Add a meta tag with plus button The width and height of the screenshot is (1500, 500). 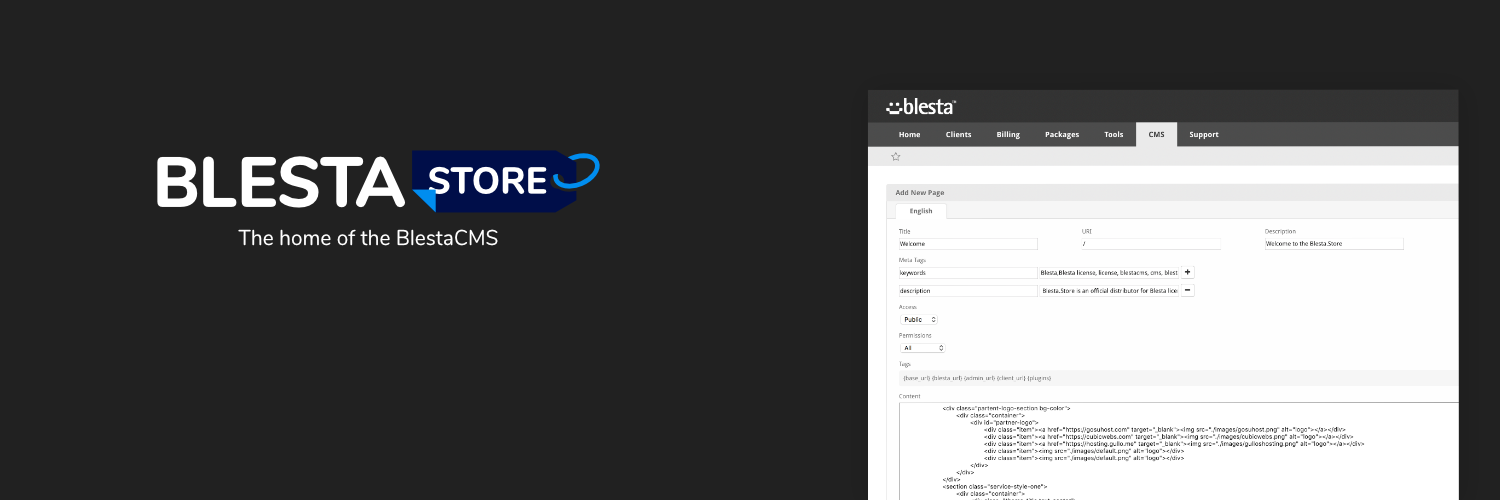click(x=1188, y=272)
